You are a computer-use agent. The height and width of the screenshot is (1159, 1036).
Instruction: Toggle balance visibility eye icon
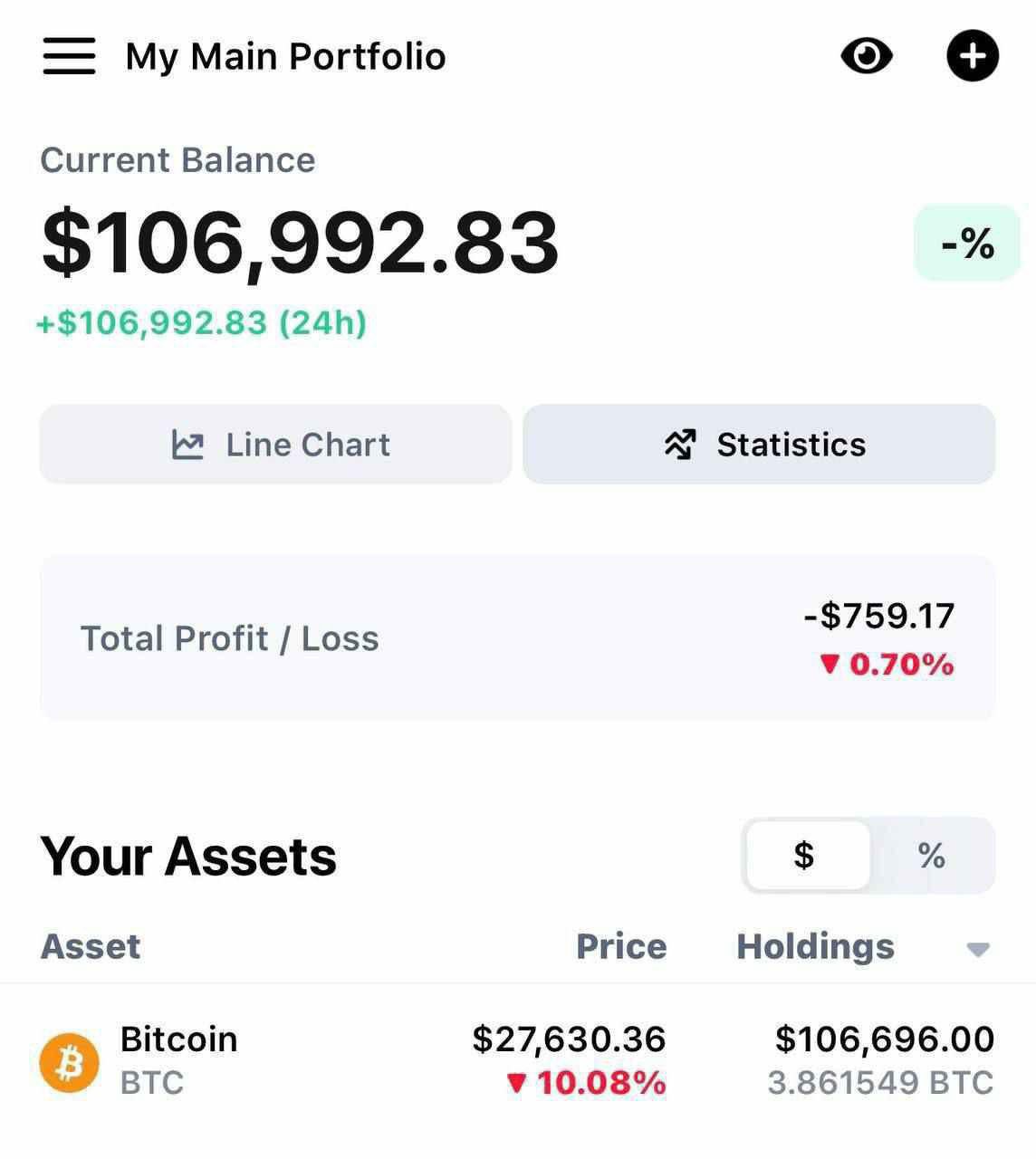[x=867, y=56]
